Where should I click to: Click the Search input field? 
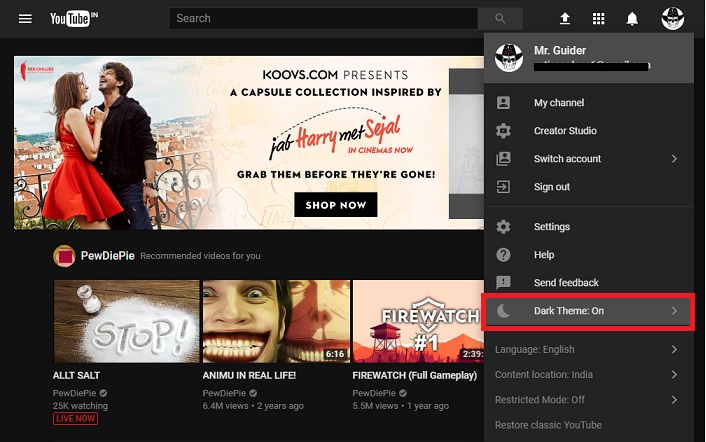[323, 18]
